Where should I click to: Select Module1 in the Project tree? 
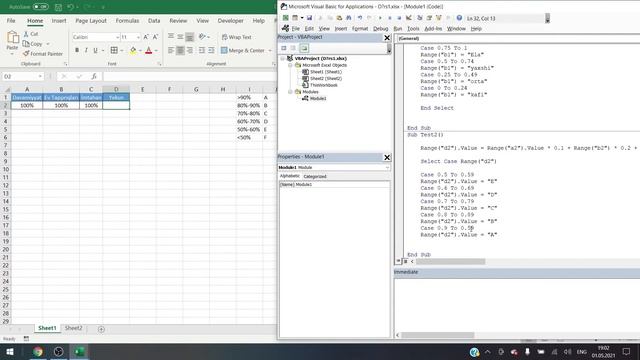pos(318,98)
